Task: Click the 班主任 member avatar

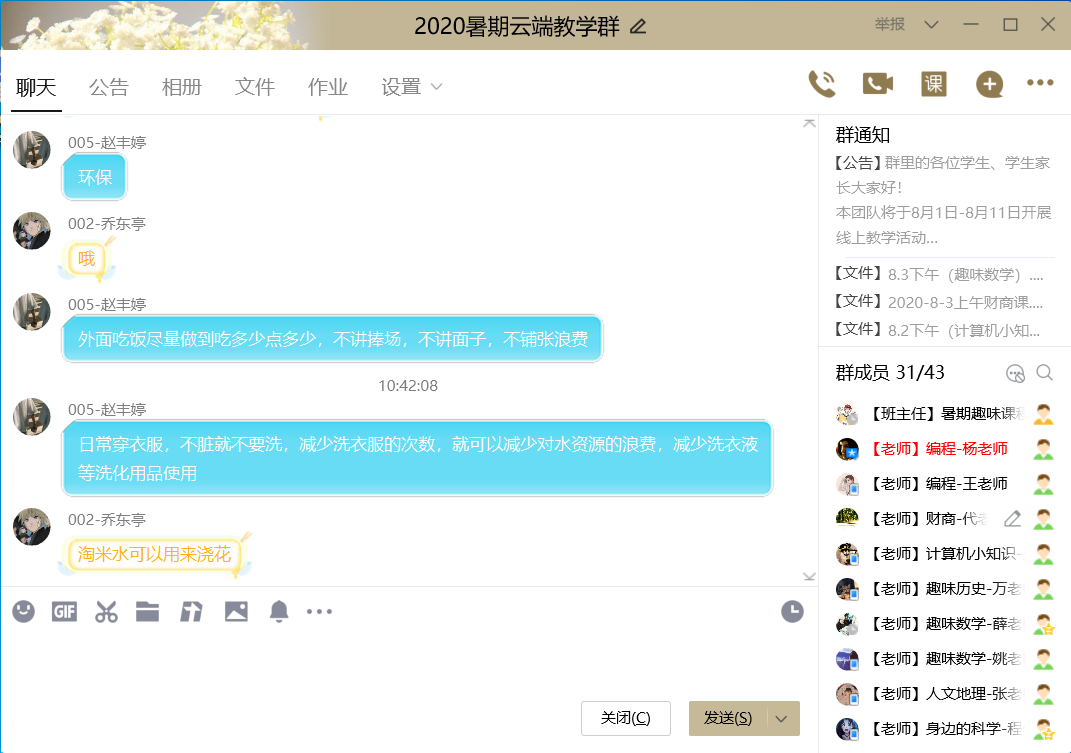Action: click(x=848, y=414)
